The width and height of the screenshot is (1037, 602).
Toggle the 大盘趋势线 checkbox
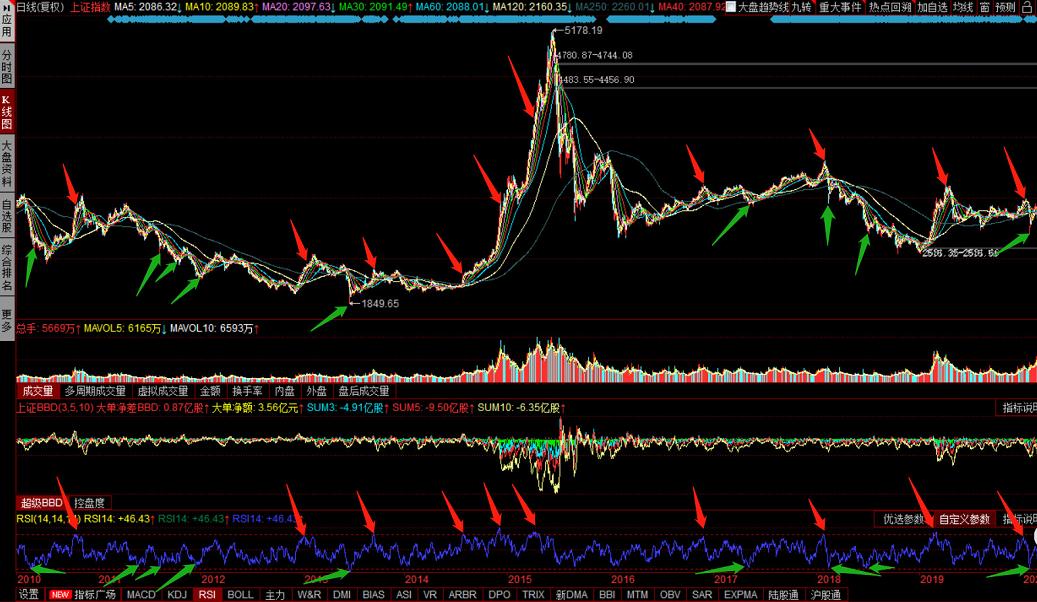click(730, 7)
